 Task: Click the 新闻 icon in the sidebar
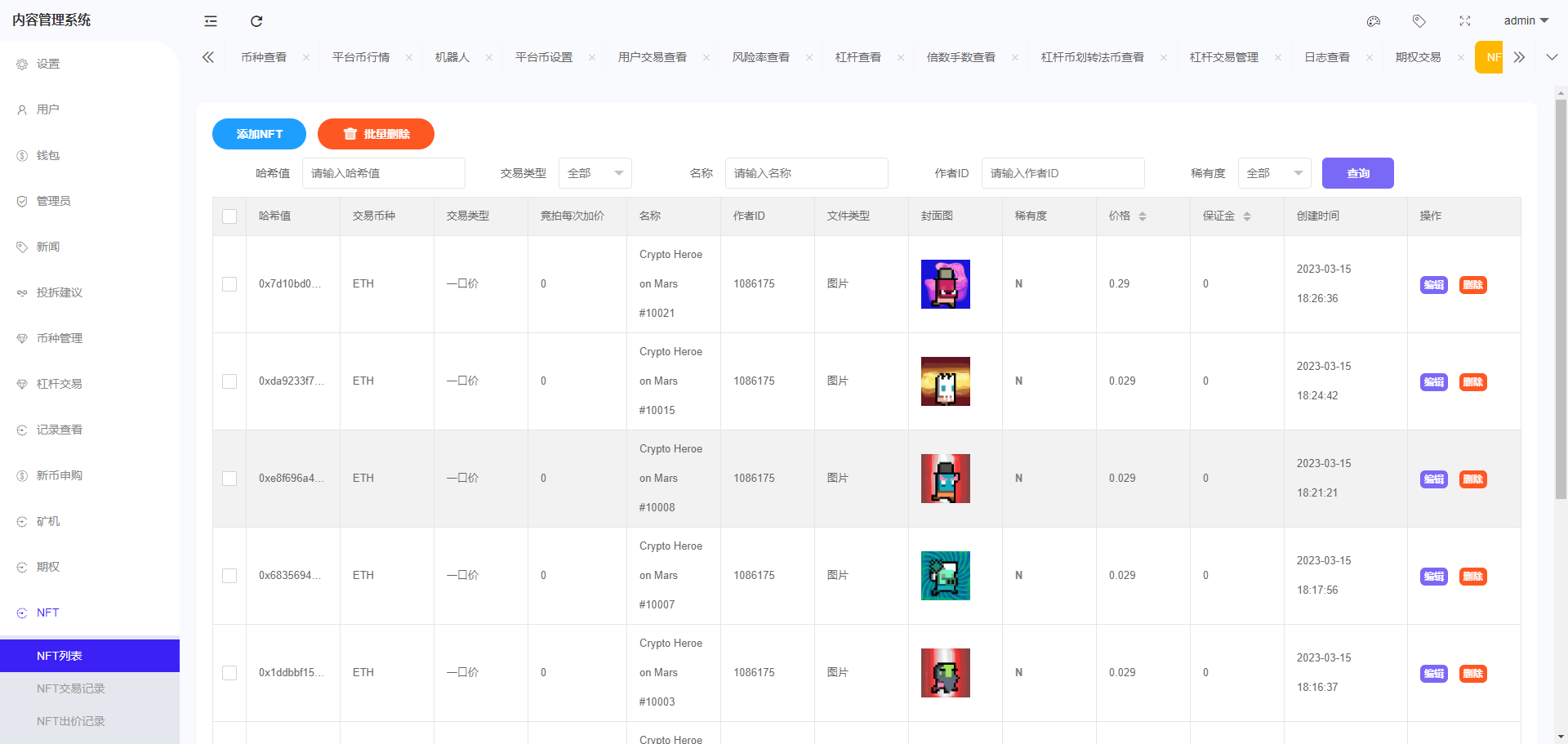click(21, 247)
